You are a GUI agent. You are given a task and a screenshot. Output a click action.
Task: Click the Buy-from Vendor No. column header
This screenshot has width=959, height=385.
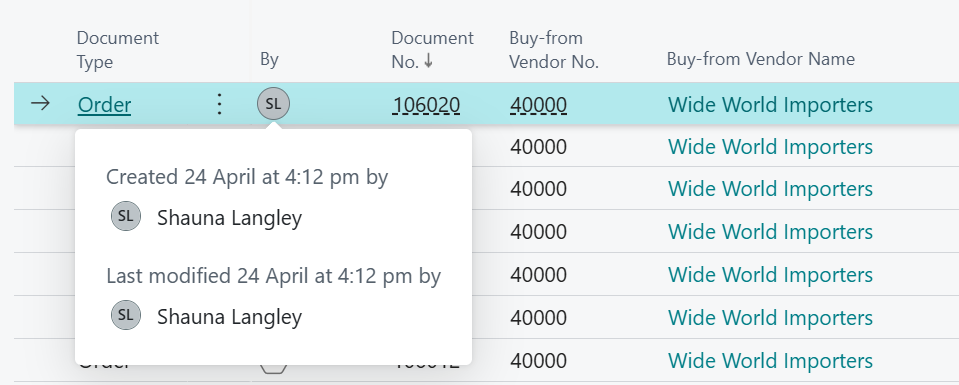(x=554, y=50)
